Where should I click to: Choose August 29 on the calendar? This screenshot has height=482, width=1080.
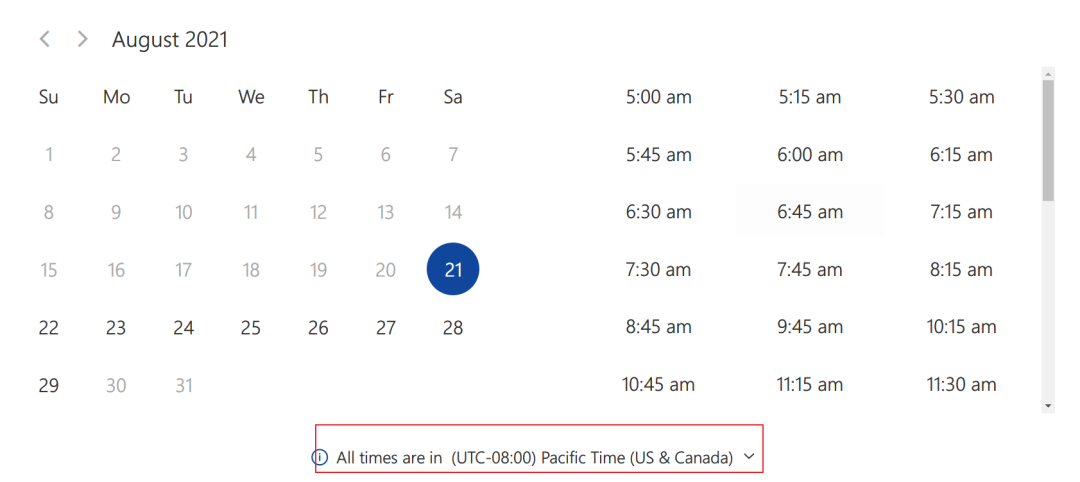coord(48,385)
